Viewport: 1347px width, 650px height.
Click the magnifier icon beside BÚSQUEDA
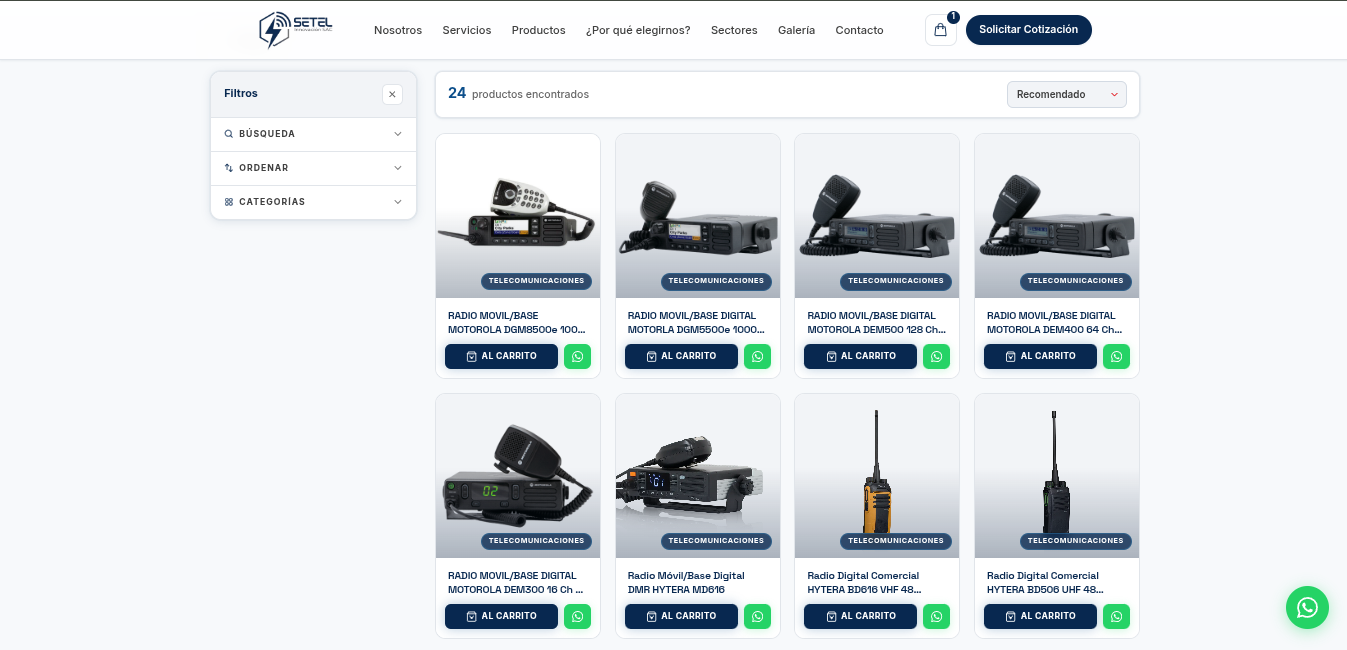pyautogui.click(x=229, y=134)
